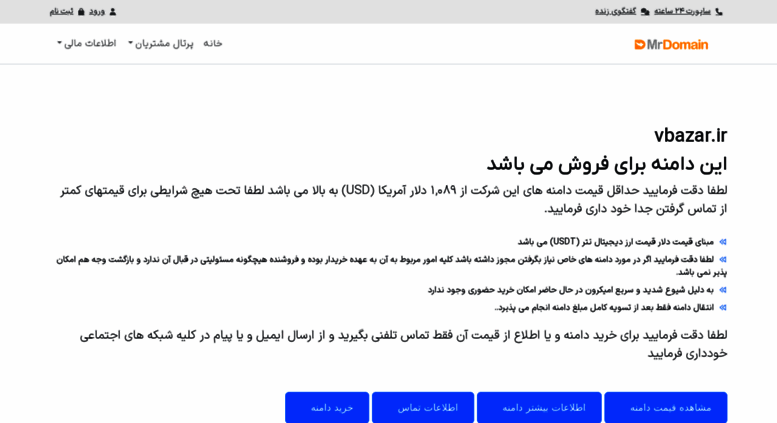Click the phone icon beside 24-hour support
The height and width of the screenshot is (423, 777).
(x=719, y=11)
